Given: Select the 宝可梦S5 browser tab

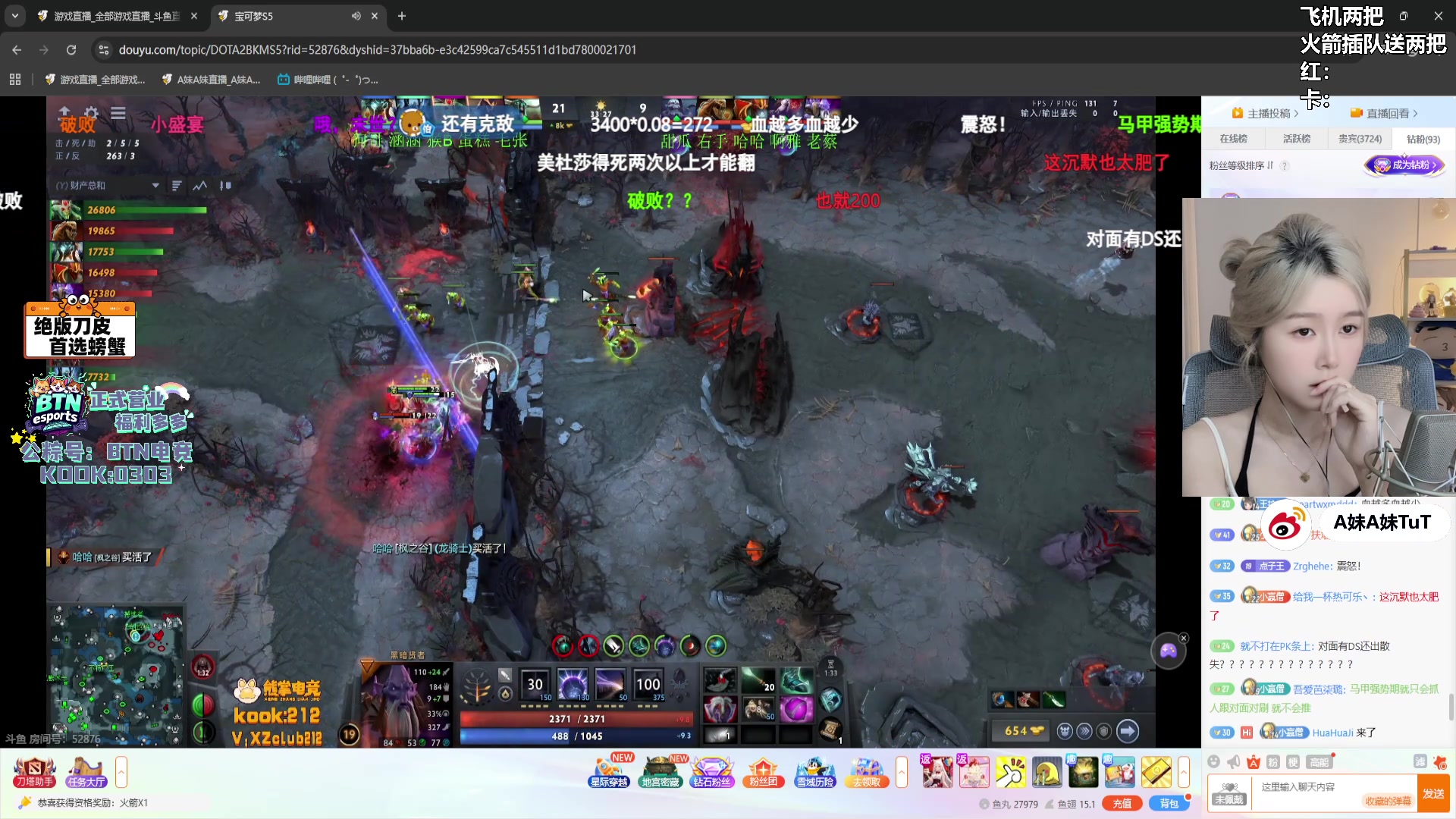Looking at the screenshot, I should pos(298,16).
